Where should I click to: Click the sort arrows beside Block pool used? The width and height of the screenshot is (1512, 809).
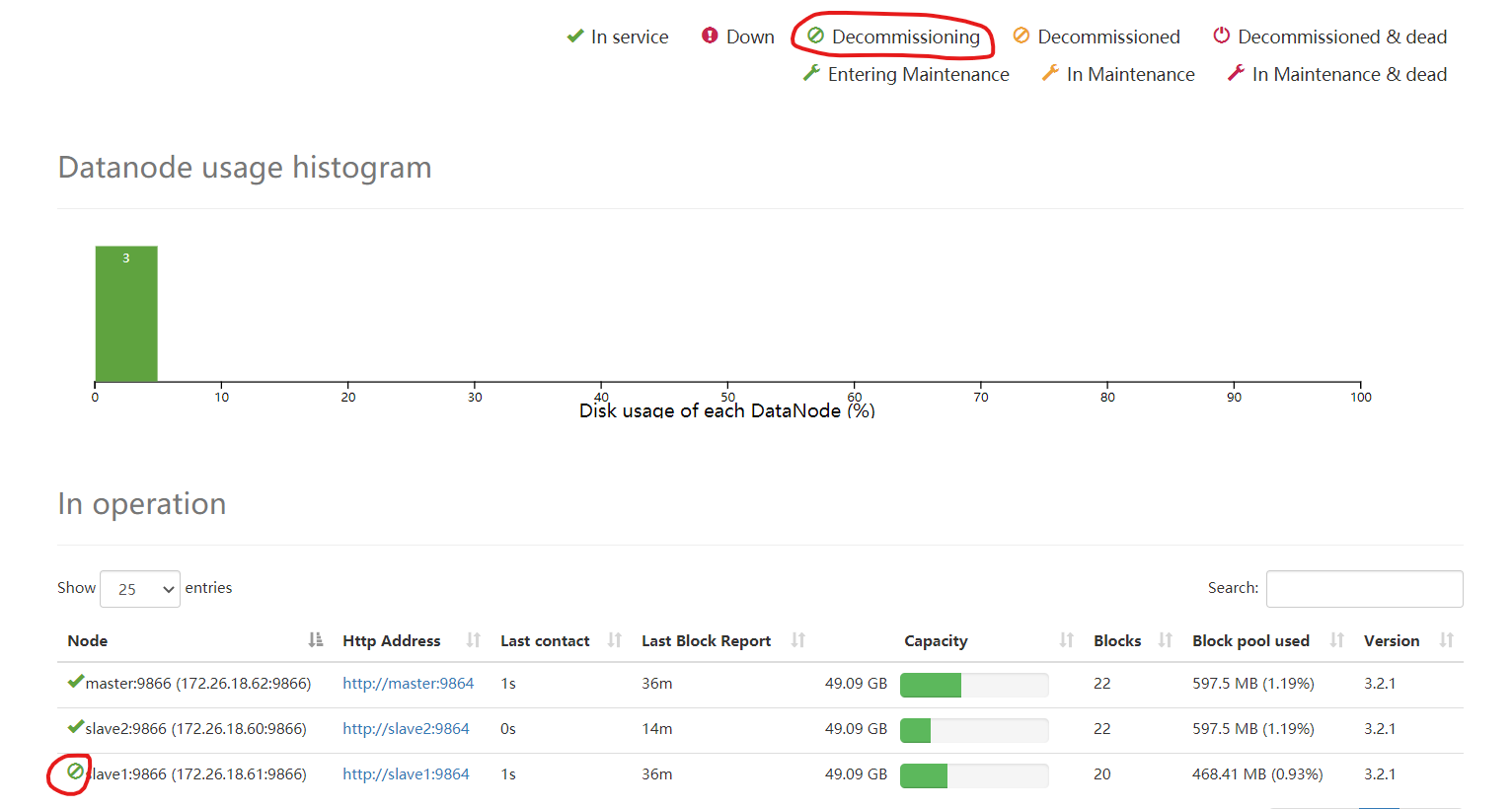[x=1337, y=640]
